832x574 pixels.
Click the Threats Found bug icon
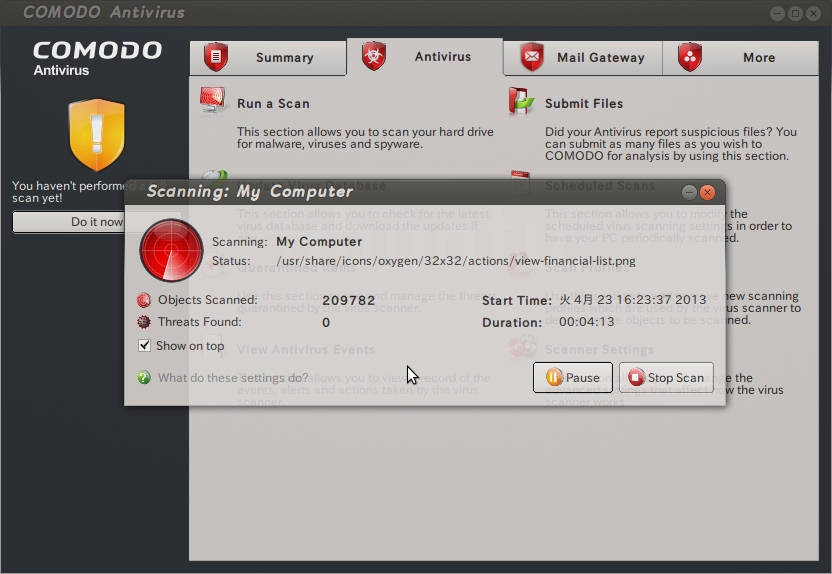coord(144,322)
